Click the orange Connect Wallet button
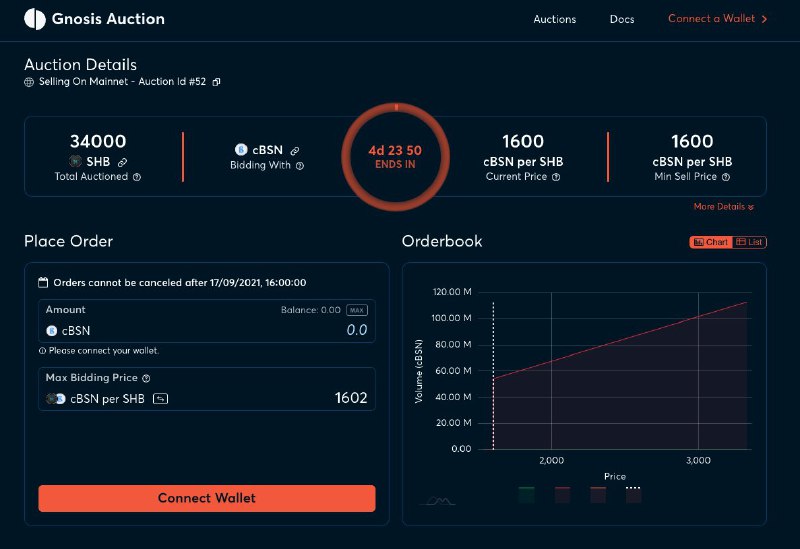 [x=207, y=498]
